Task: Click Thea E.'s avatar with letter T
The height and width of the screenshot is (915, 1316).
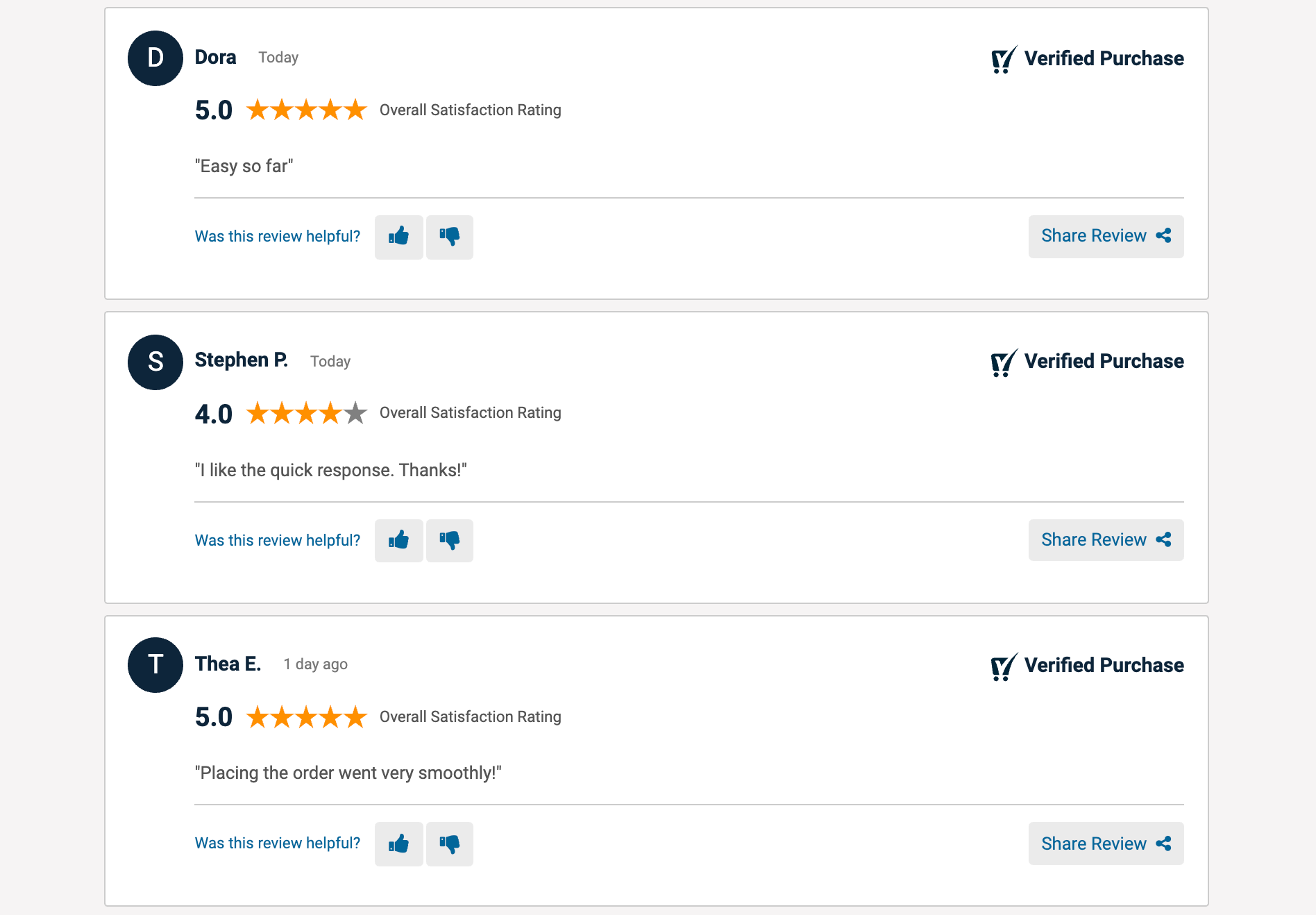Action: point(155,665)
